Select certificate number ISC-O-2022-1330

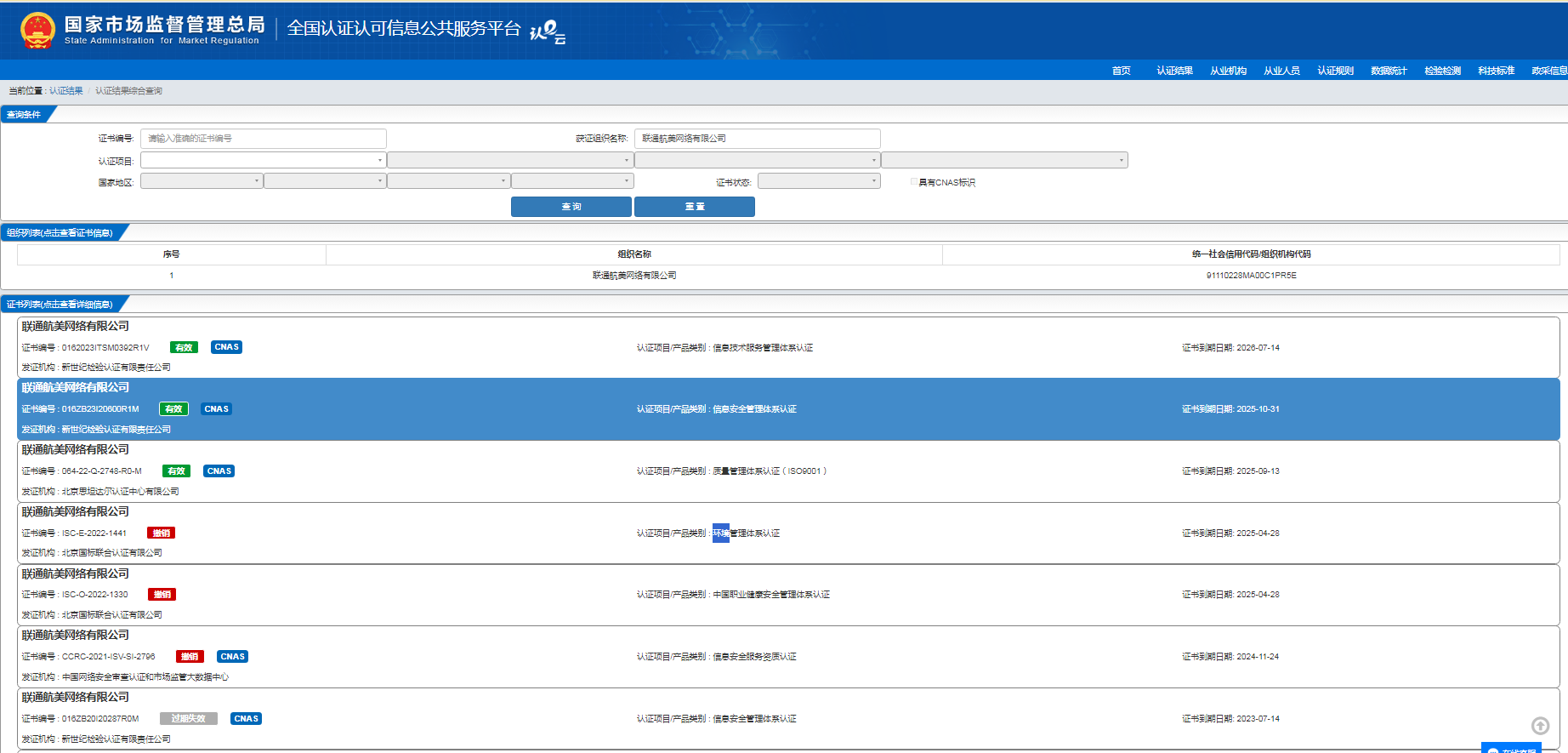(x=95, y=595)
